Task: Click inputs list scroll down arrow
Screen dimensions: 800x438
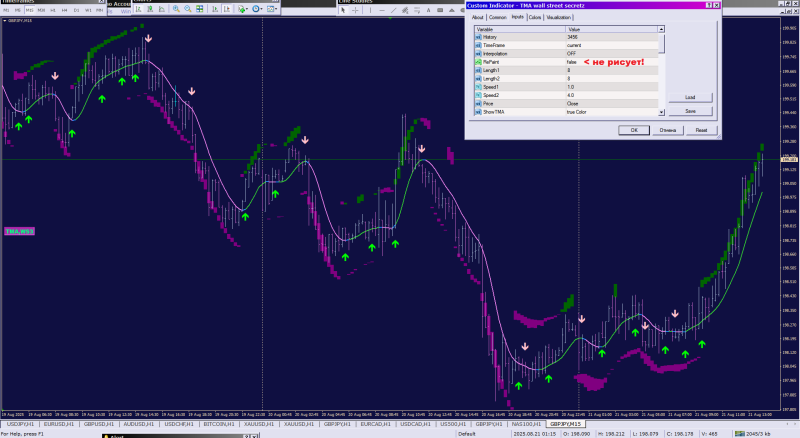Action: pyautogui.click(x=661, y=112)
